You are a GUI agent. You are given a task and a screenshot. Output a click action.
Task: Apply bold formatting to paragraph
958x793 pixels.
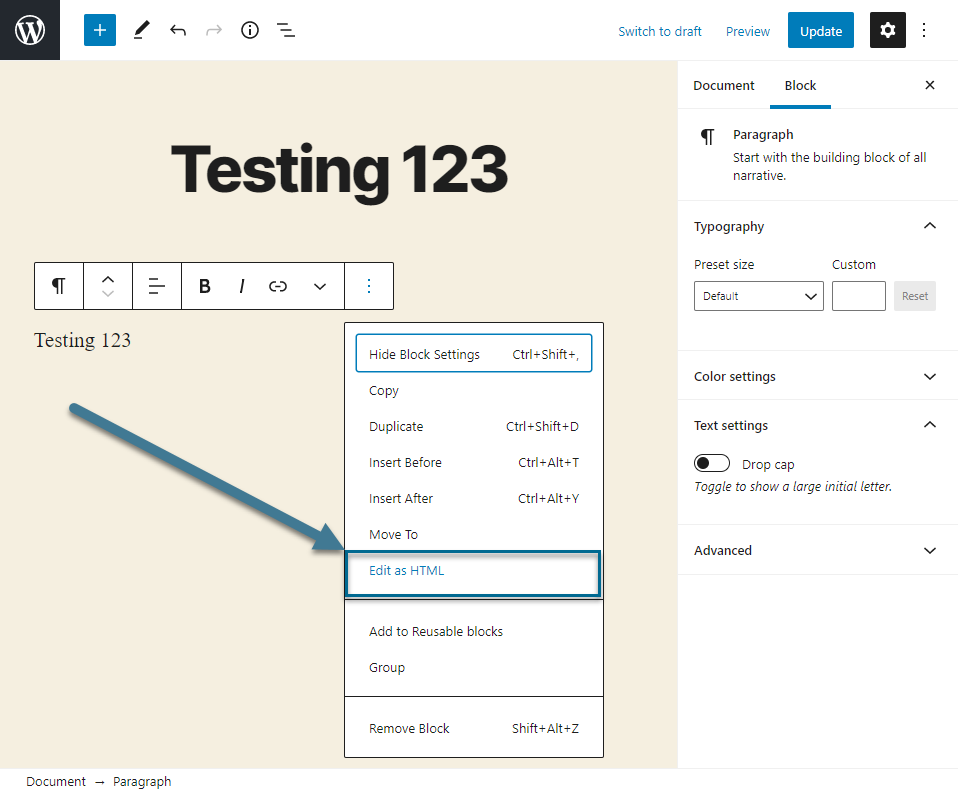[x=205, y=286]
